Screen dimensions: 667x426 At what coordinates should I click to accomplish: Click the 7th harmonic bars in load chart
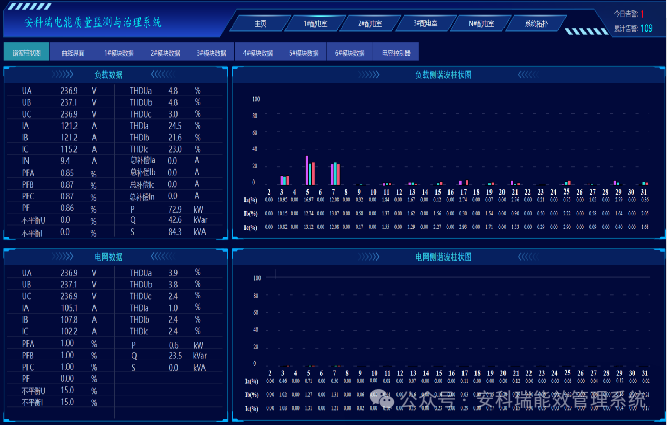[x=336, y=173]
